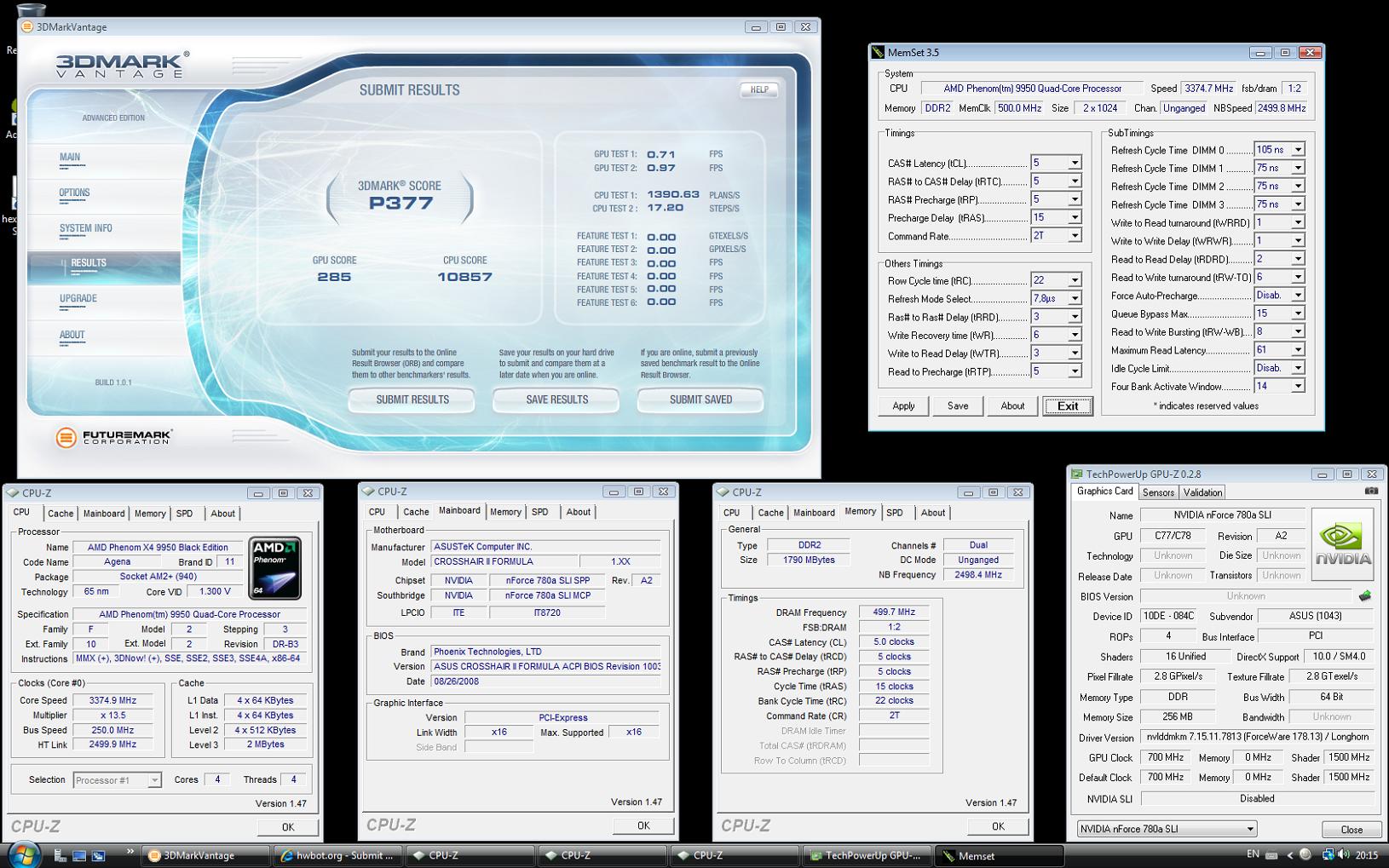
Task: Click the network icon in system tray
Action: click(1328, 854)
